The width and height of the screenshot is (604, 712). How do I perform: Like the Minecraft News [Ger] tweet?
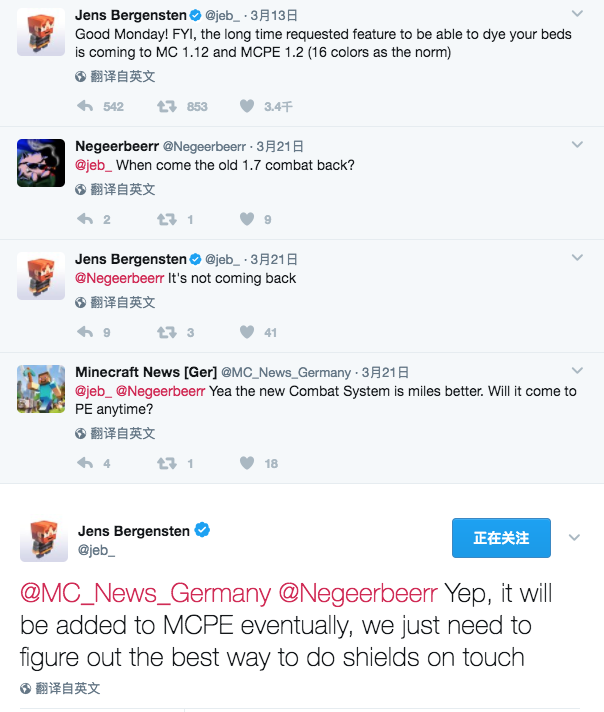[x=247, y=463]
